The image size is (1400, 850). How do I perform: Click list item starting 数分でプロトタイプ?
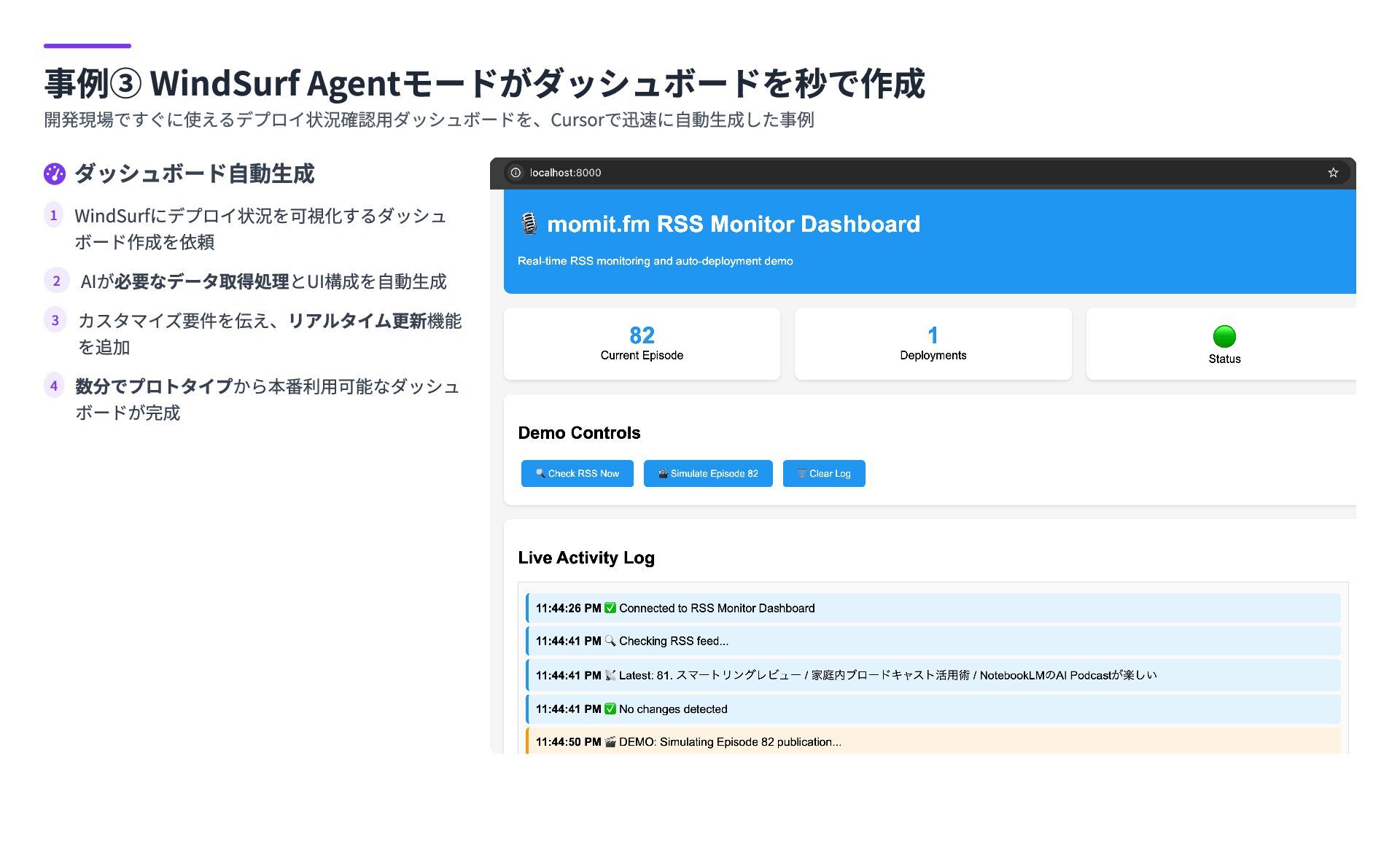point(268,399)
